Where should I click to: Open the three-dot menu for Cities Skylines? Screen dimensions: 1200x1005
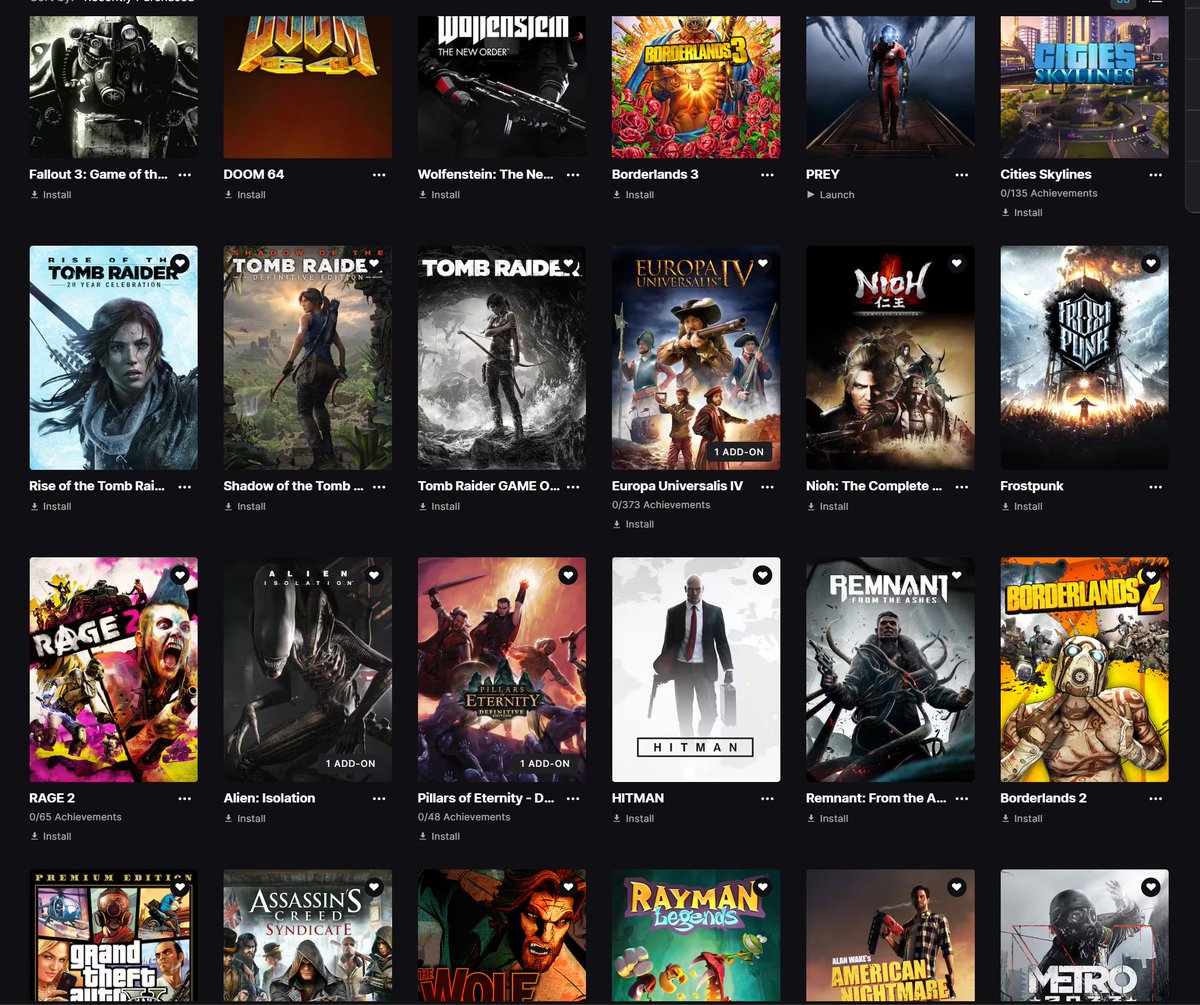pos(1155,174)
